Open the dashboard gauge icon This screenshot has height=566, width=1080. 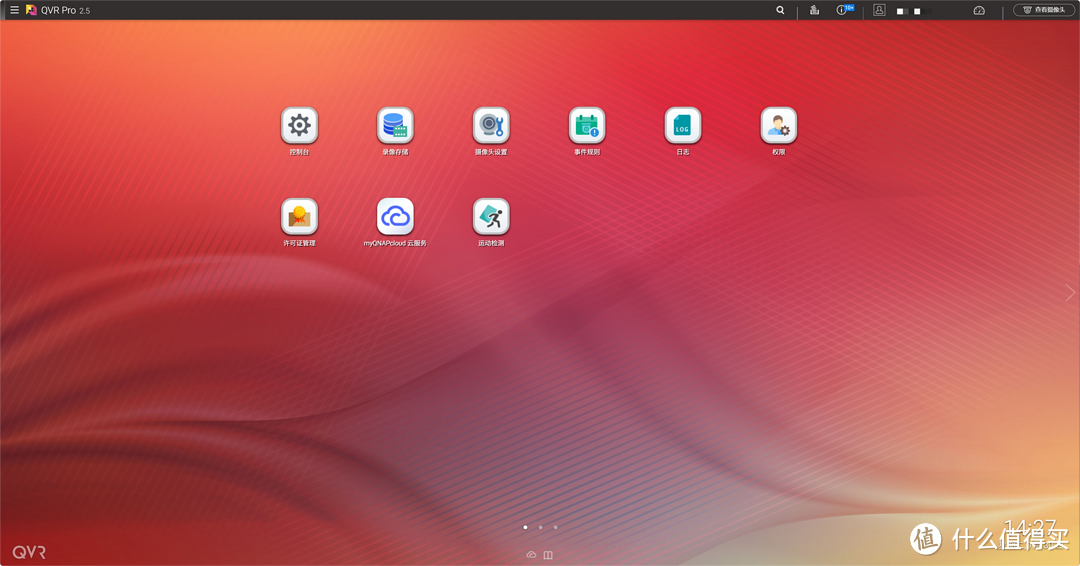979,10
